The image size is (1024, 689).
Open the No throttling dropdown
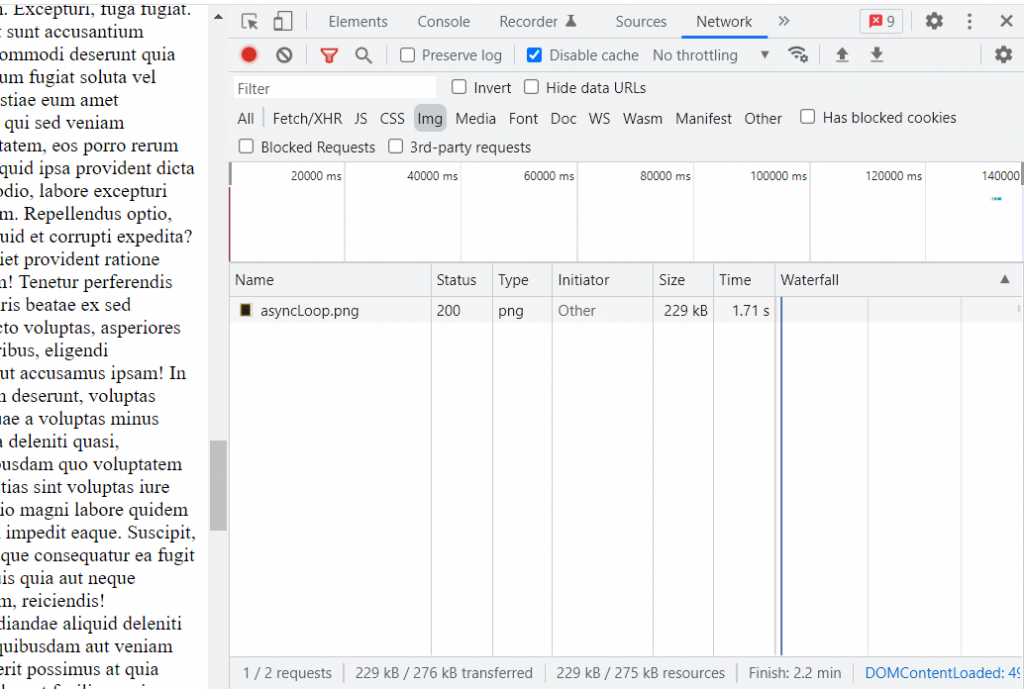pyautogui.click(x=710, y=55)
